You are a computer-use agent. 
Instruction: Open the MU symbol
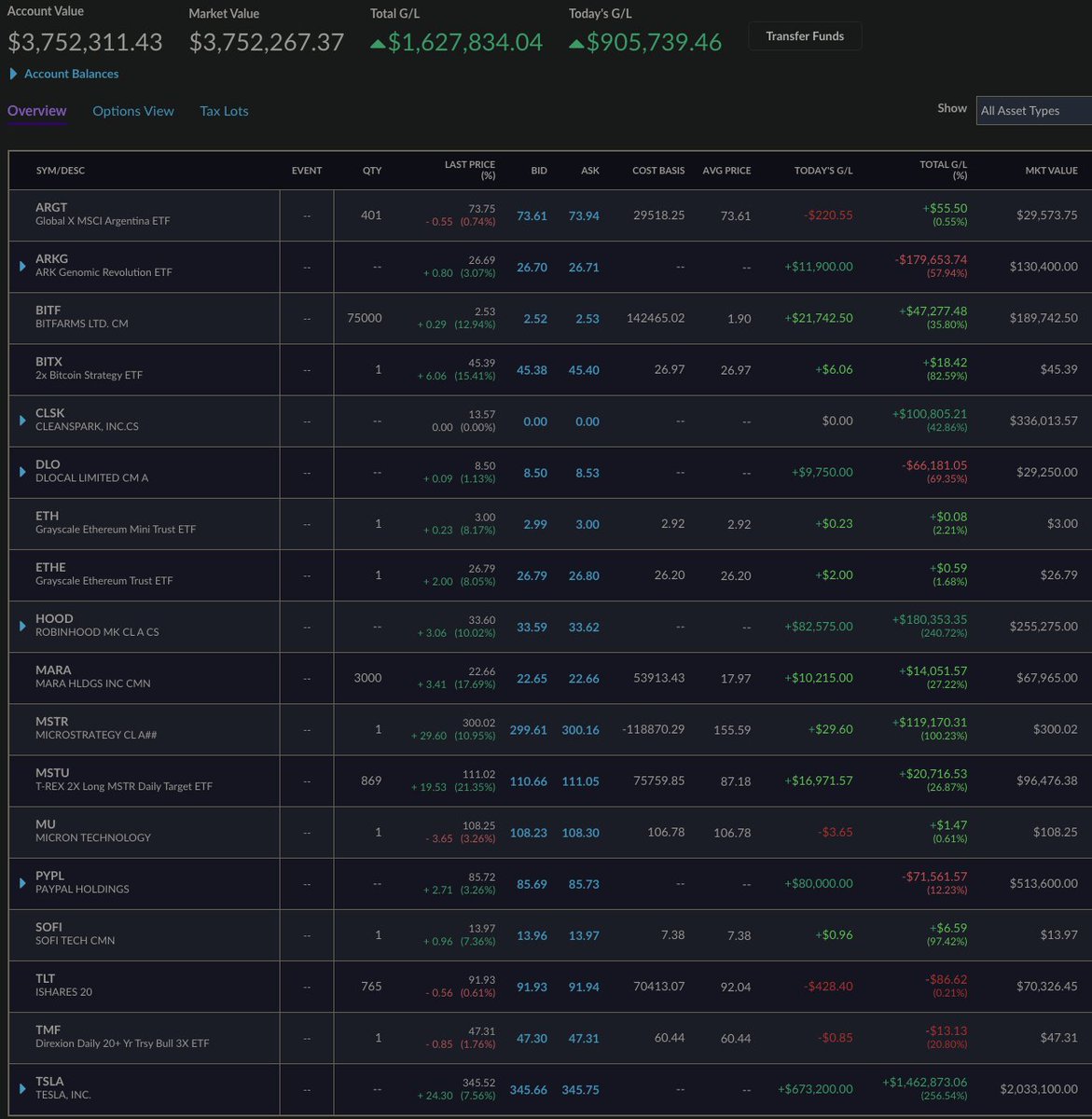tap(46, 823)
